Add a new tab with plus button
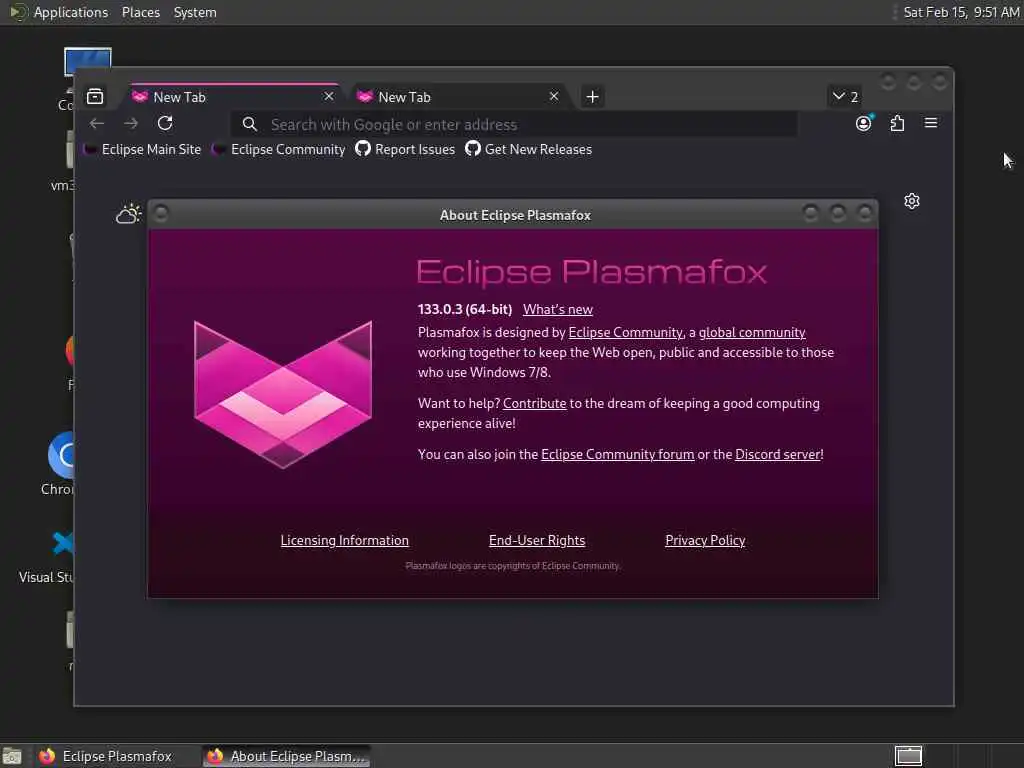 click(x=592, y=97)
